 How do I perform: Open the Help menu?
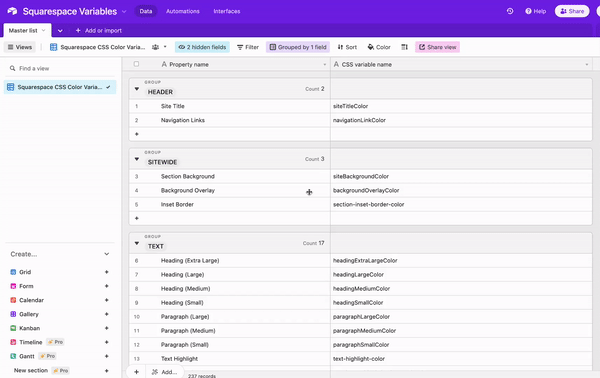(535, 11)
